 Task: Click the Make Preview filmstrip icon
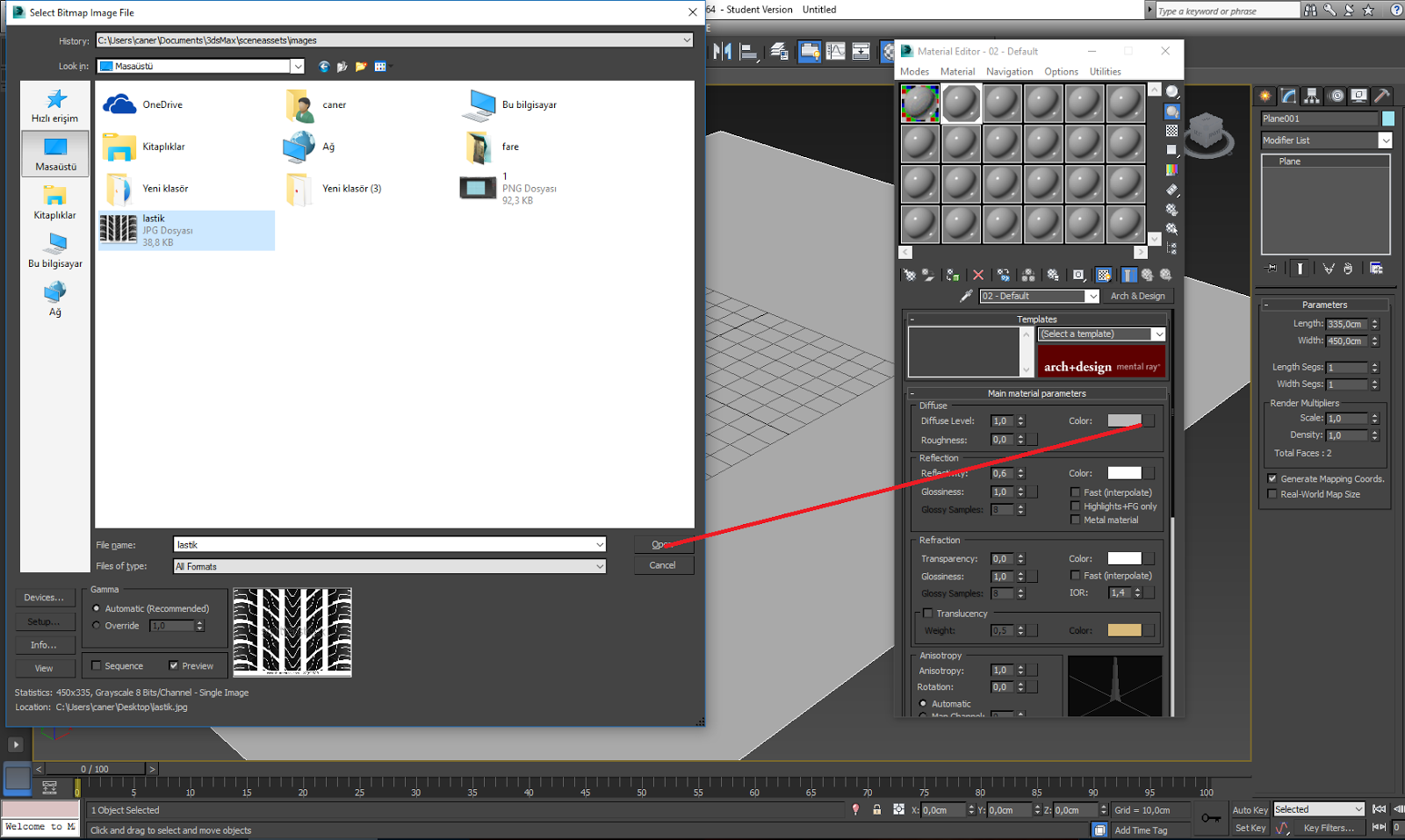(1171, 190)
